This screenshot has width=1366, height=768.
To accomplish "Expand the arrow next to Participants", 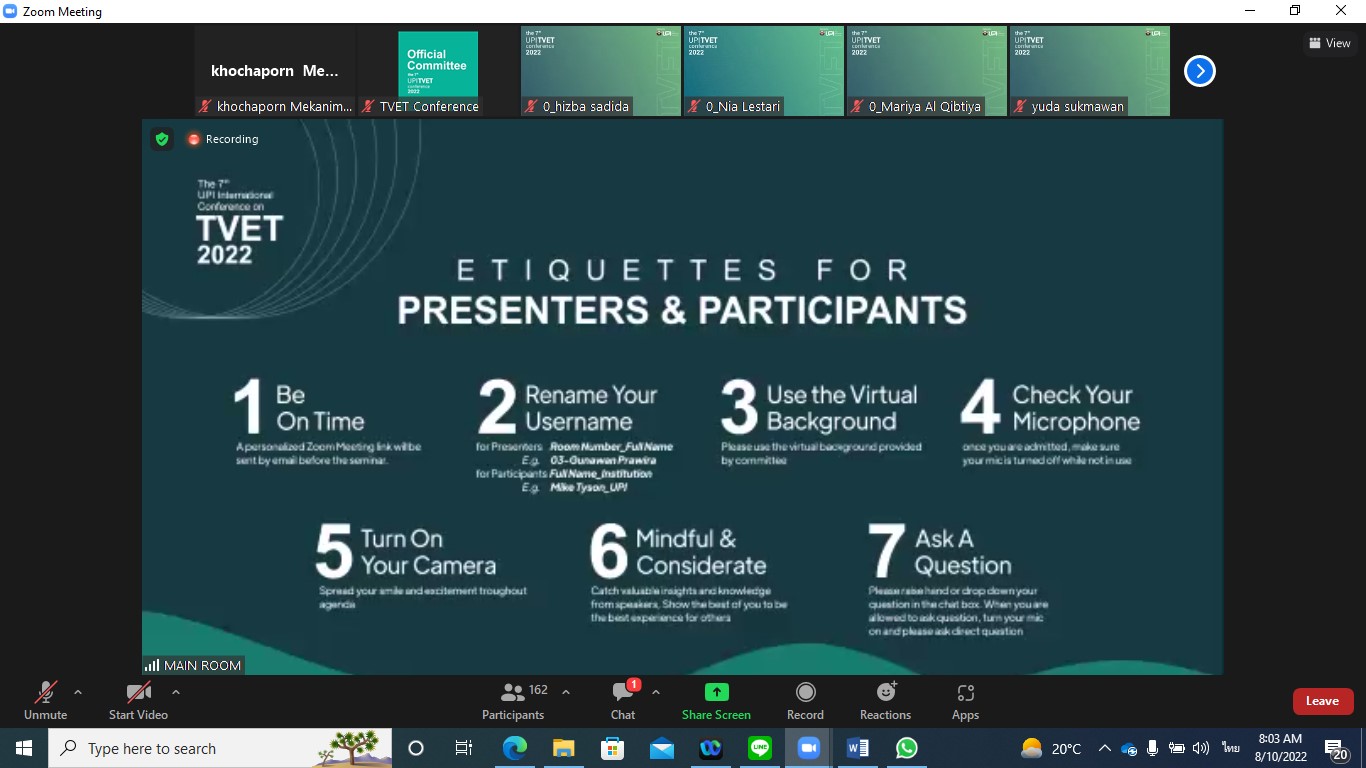I will click(x=566, y=692).
